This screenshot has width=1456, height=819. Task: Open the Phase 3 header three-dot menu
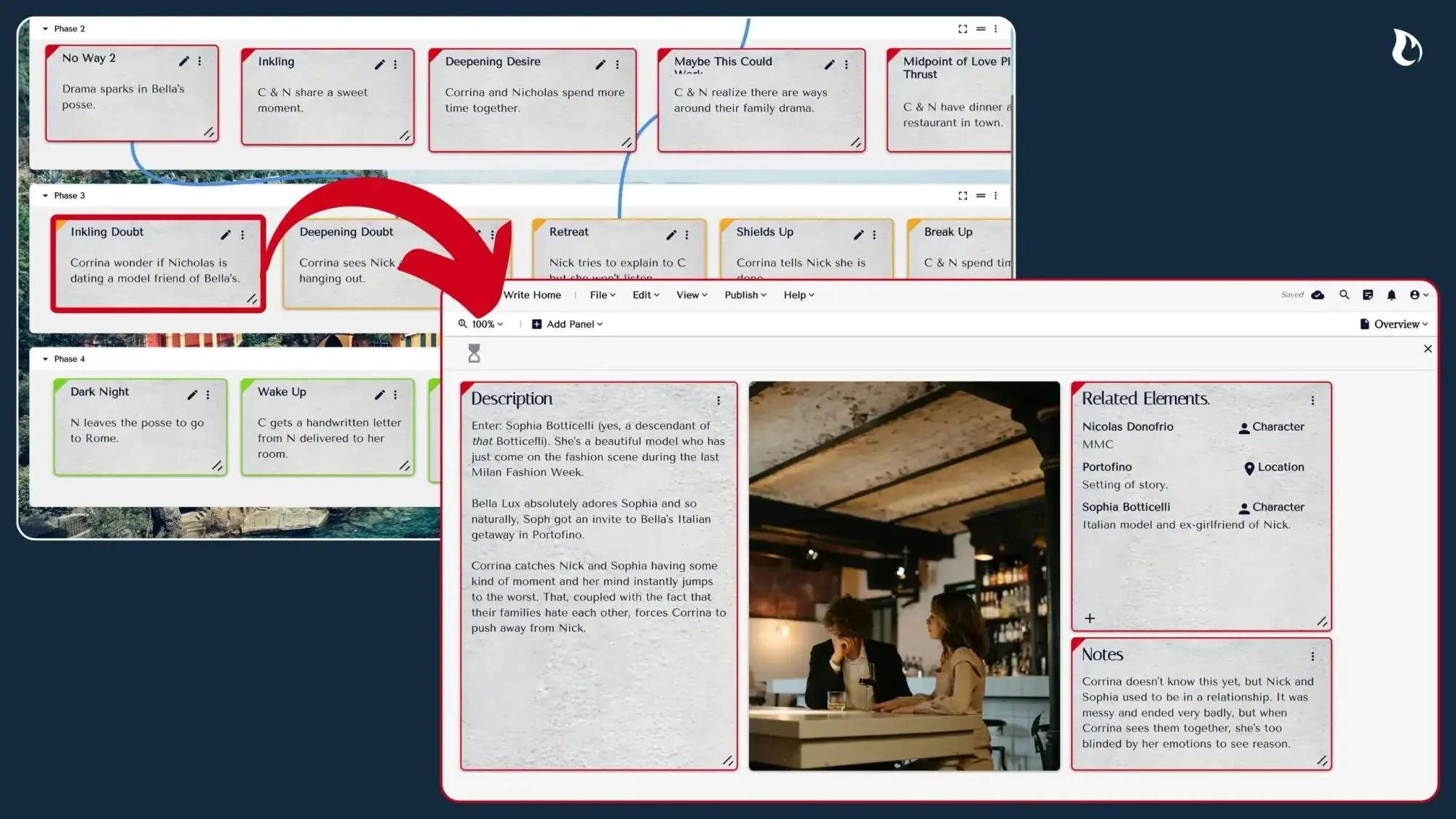point(995,196)
